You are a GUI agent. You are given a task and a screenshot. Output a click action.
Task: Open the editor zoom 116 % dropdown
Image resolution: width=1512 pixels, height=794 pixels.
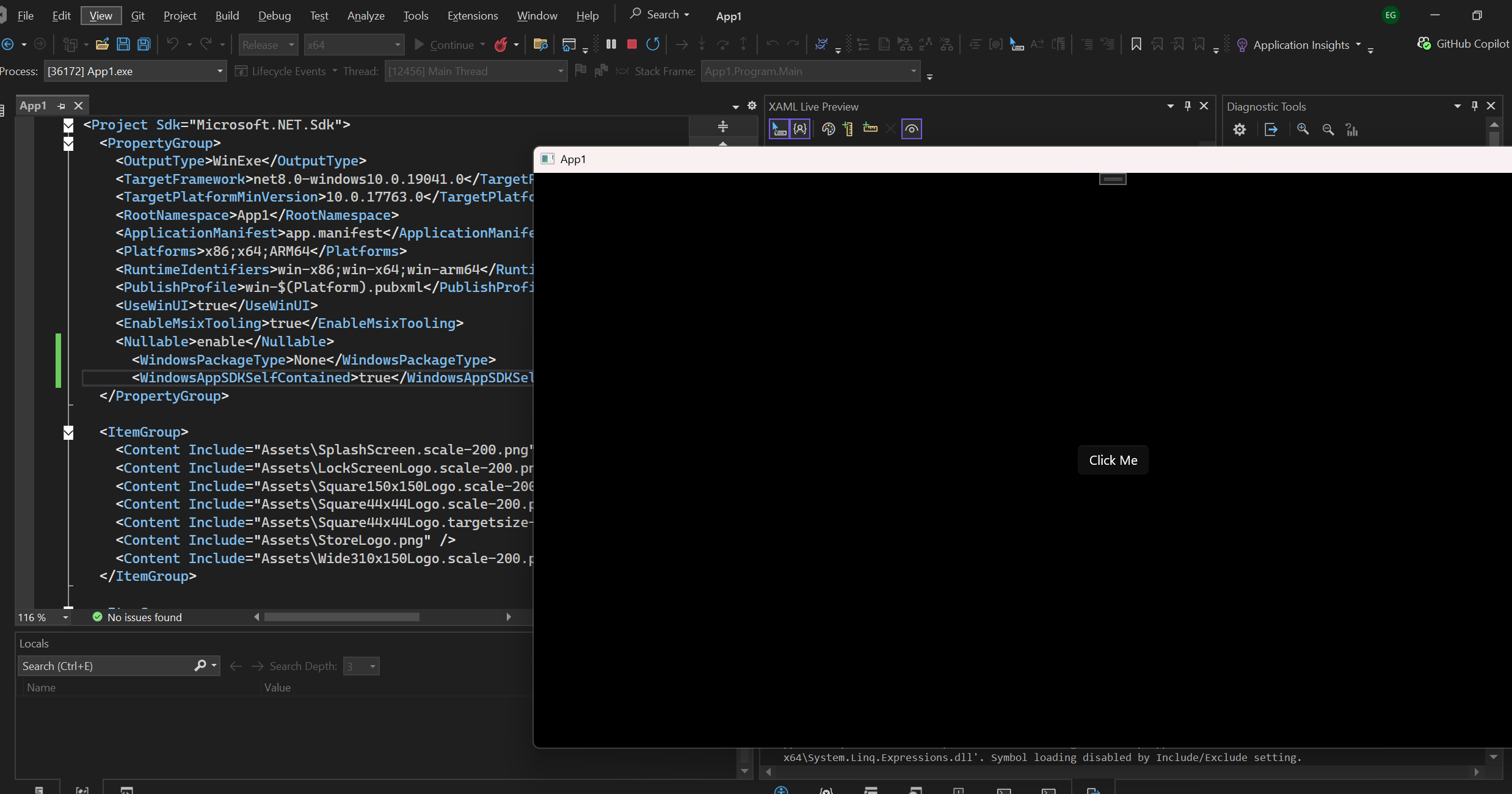65,617
